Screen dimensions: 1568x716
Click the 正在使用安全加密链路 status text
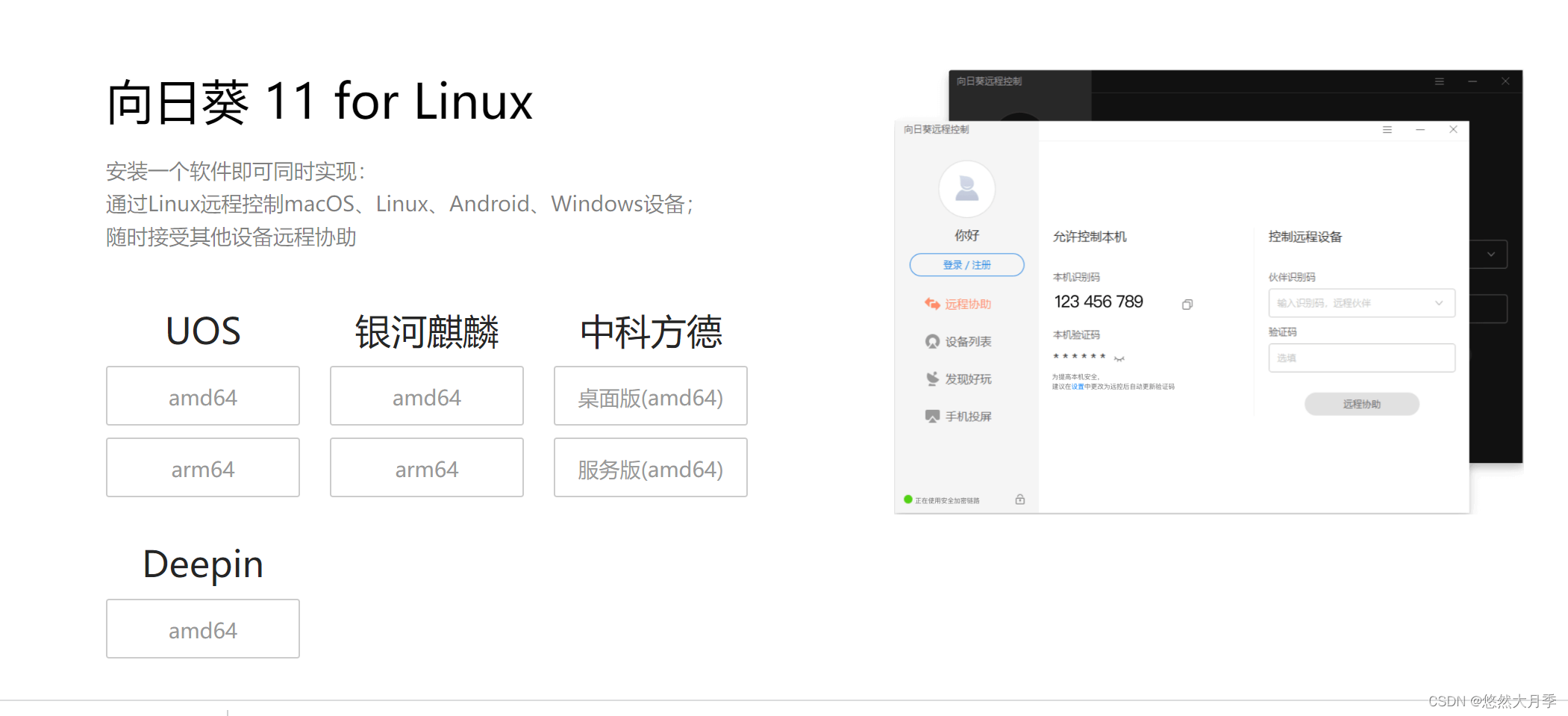click(947, 500)
